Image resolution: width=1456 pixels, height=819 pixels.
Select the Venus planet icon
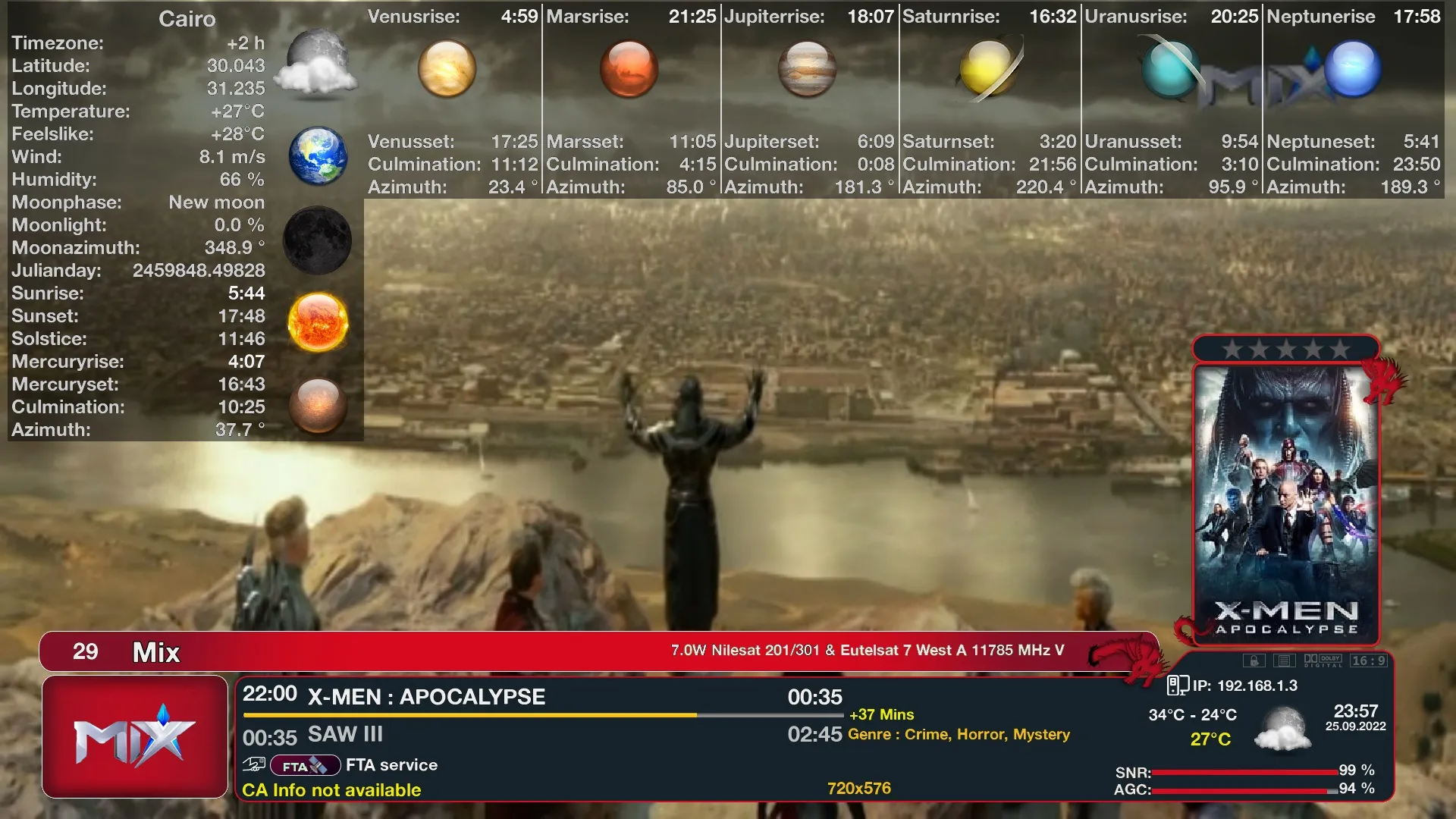click(x=447, y=69)
